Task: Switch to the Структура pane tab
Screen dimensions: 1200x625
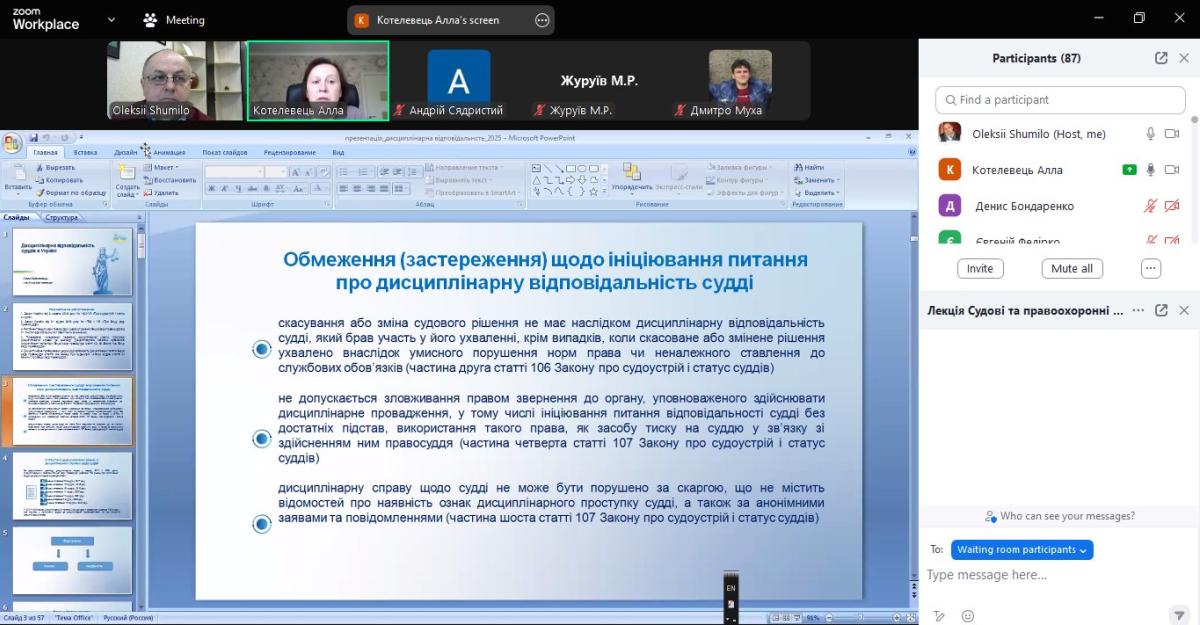Action: pyautogui.click(x=61, y=217)
